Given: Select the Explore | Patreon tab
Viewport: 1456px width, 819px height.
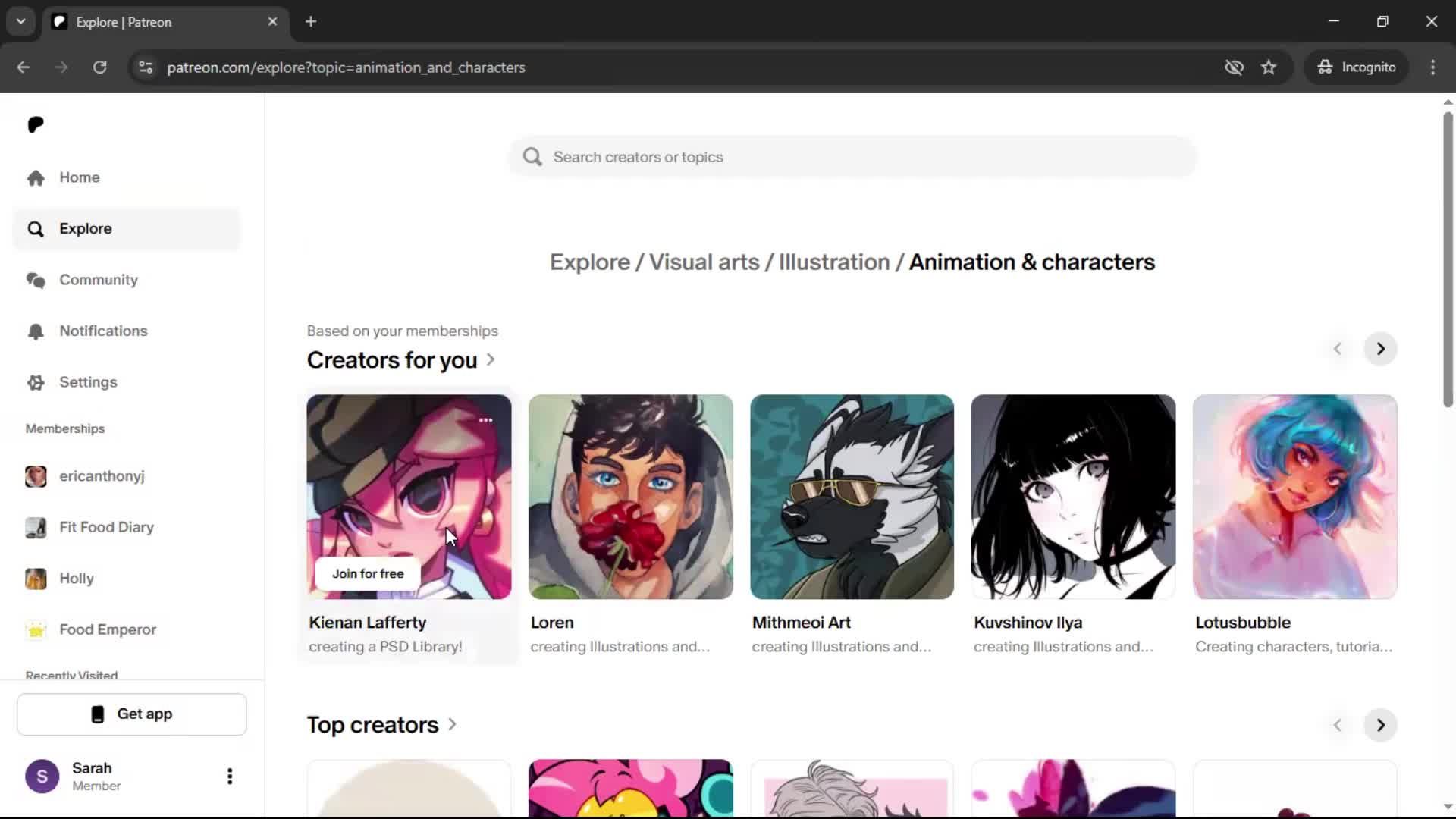Looking at the screenshot, I should point(165,22).
